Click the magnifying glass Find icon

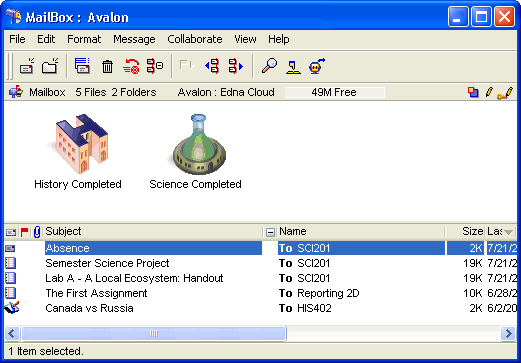coord(269,65)
